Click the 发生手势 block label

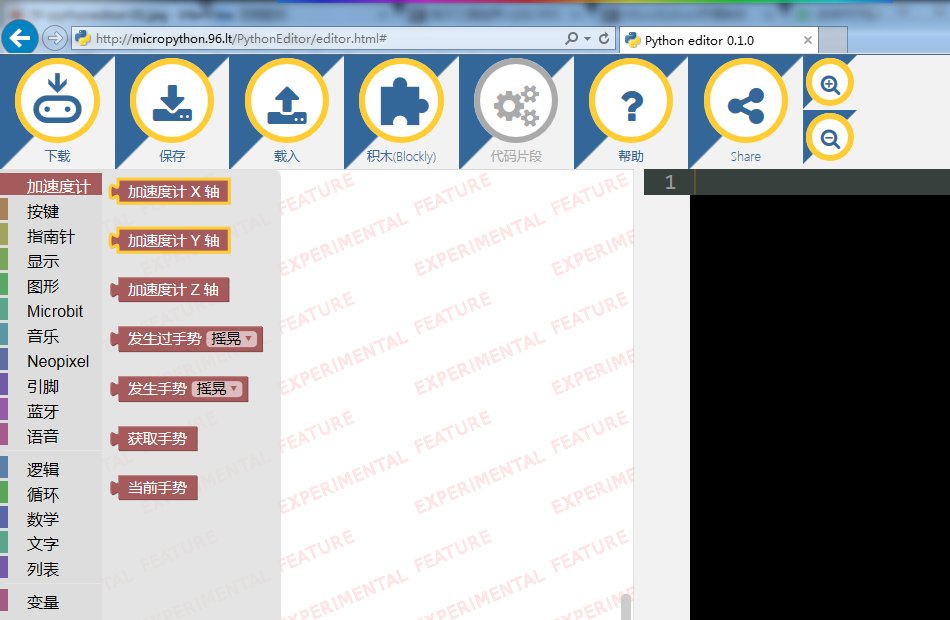(157, 388)
